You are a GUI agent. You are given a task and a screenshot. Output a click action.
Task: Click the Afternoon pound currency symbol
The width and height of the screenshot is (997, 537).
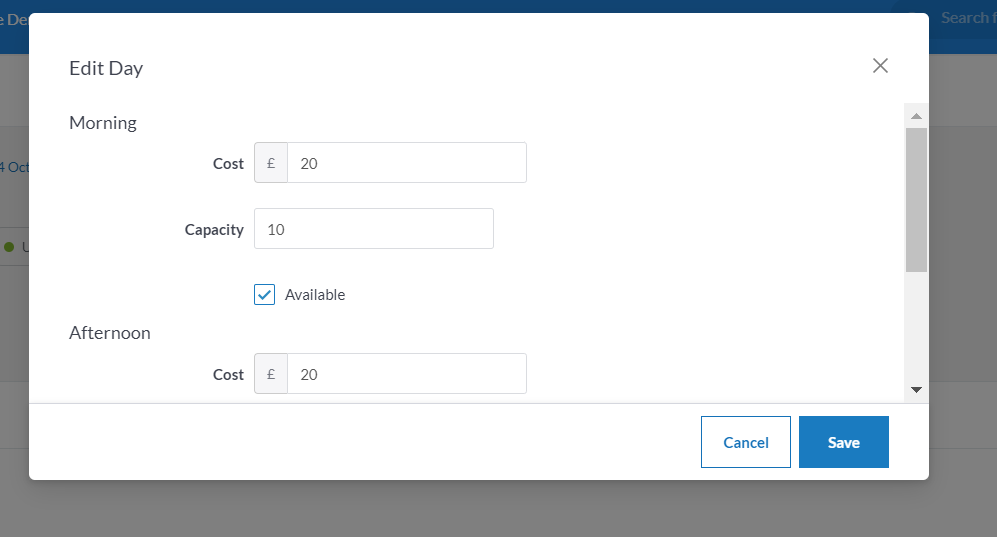point(271,374)
